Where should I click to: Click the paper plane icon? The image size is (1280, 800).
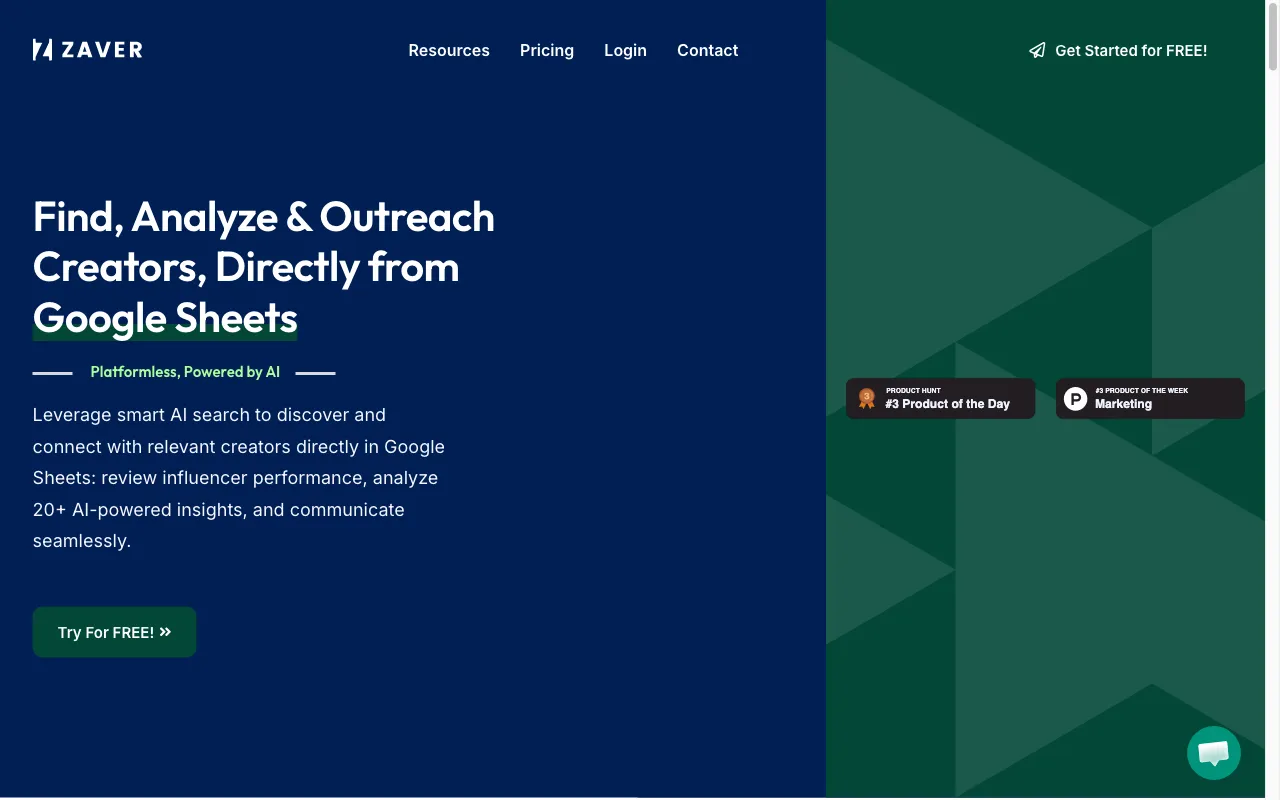[1037, 50]
